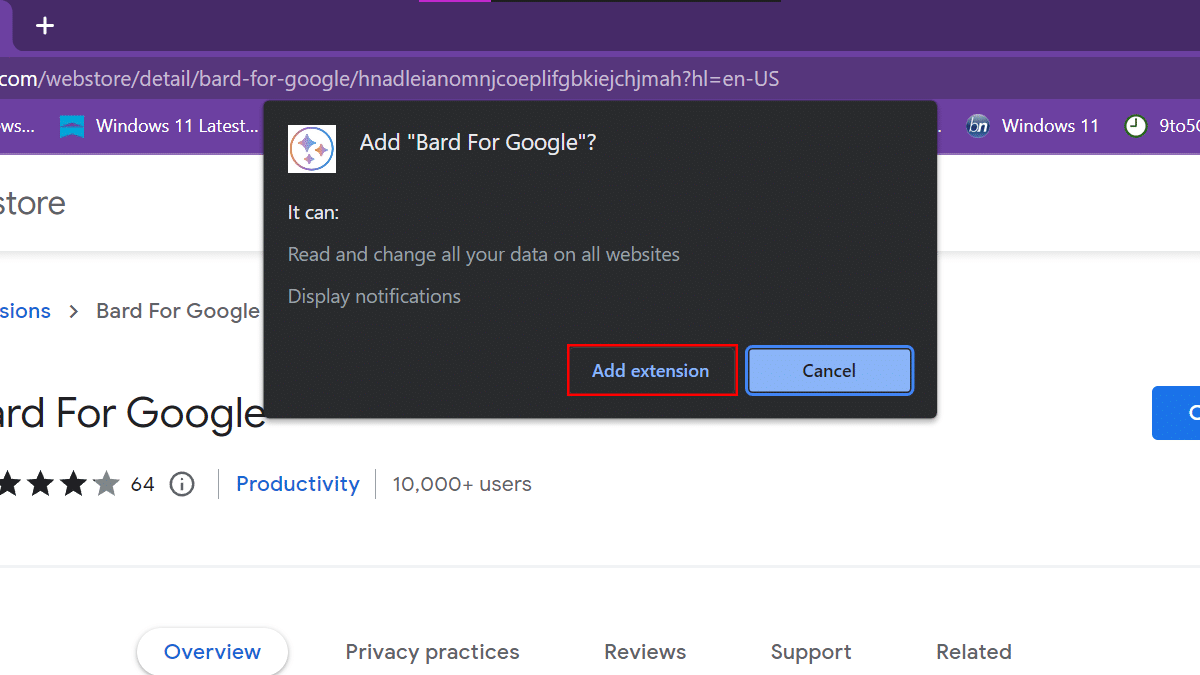The image size is (1200, 675).
Task: Select the Overview tab
Action: point(212,652)
